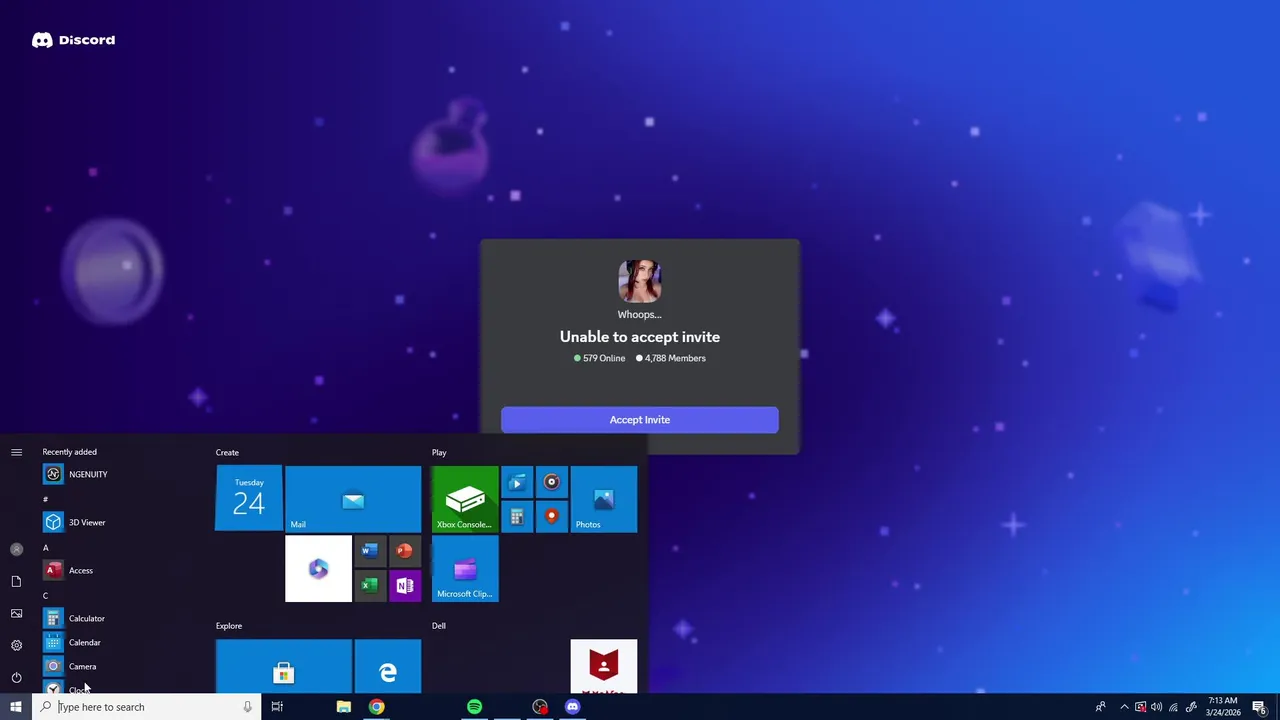Open the Photos tile
Screen dimensions: 1280x720
pos(604,499)
